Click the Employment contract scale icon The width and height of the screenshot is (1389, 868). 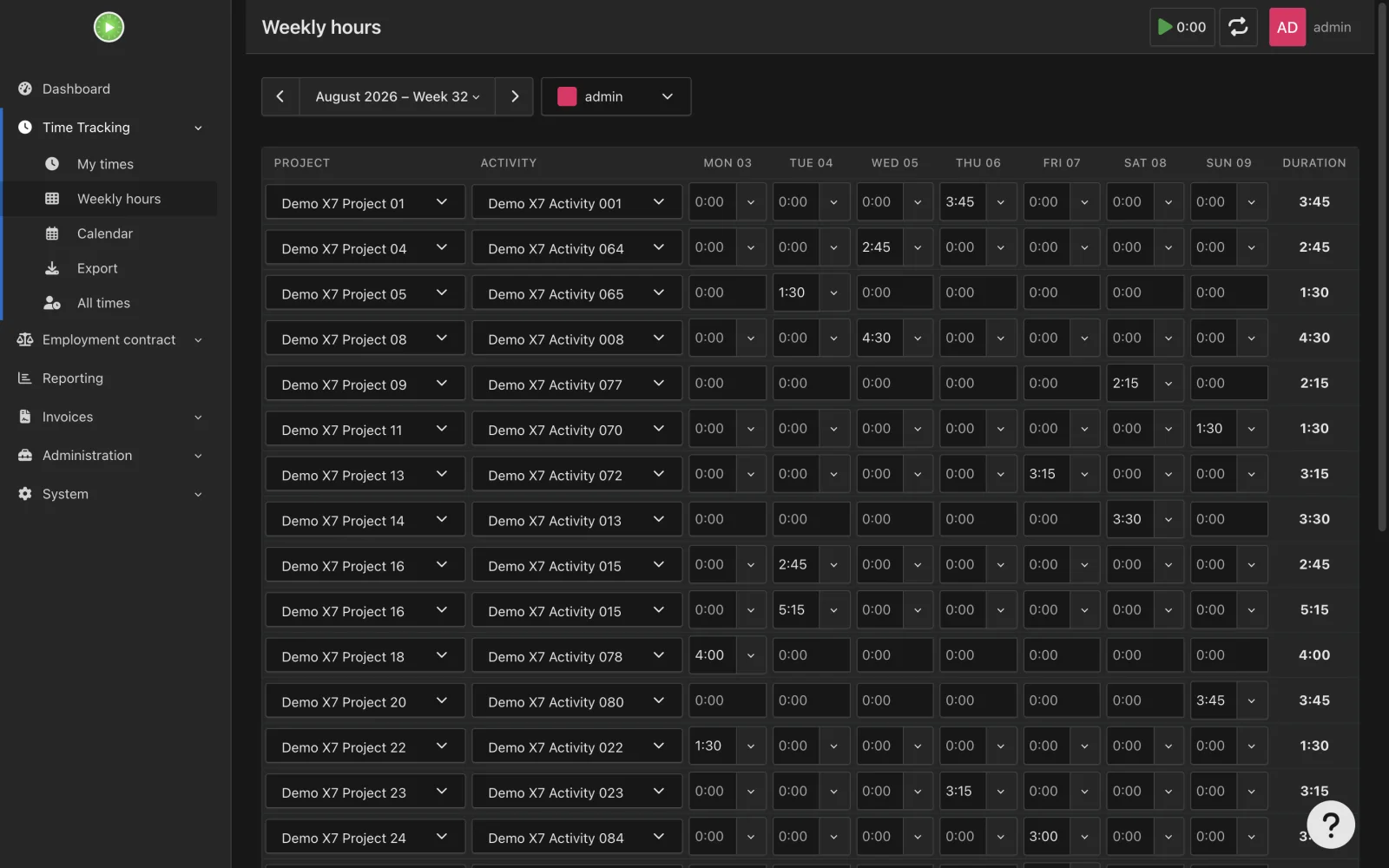[x=25, y=340]
